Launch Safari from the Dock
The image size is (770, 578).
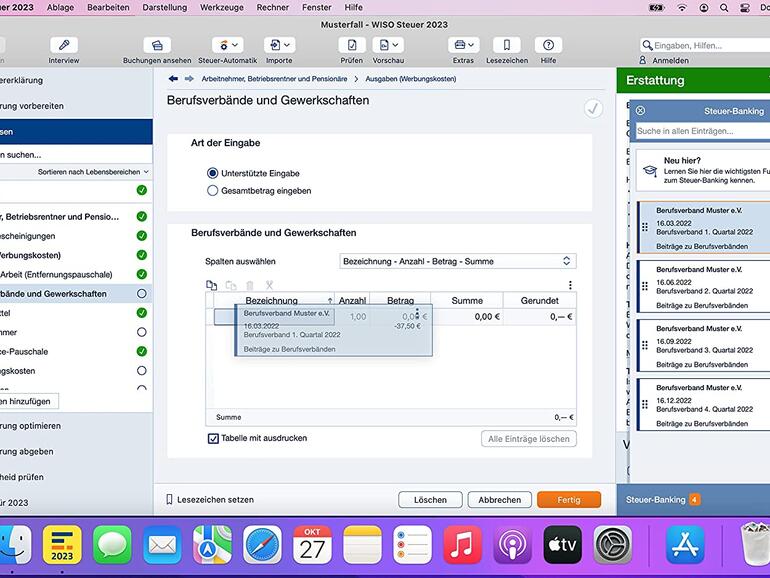[263, 546]
